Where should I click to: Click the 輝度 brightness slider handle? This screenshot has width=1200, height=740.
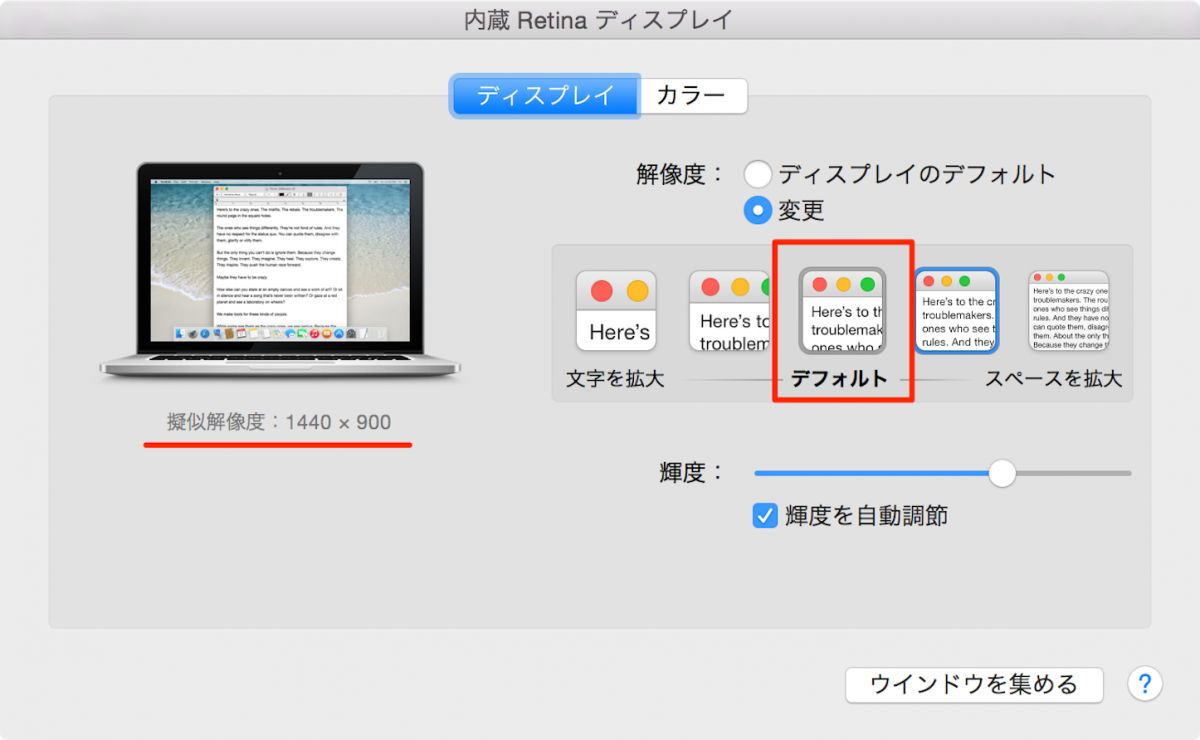(1003, 473)
